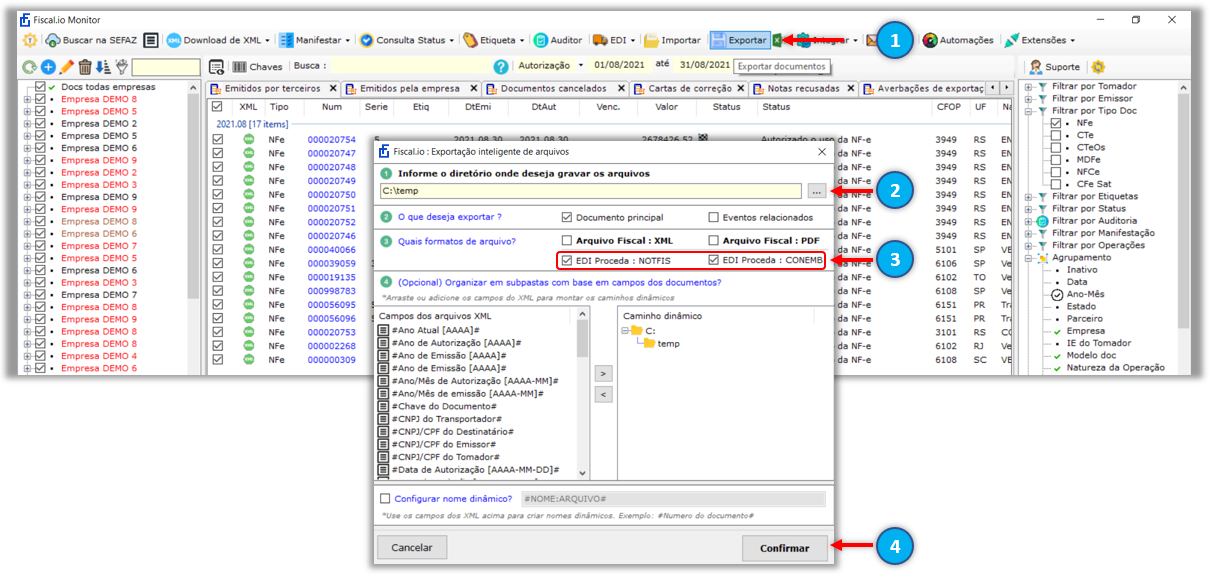
Task: Open the Auditor tool
Action: (x=557, y=40)
